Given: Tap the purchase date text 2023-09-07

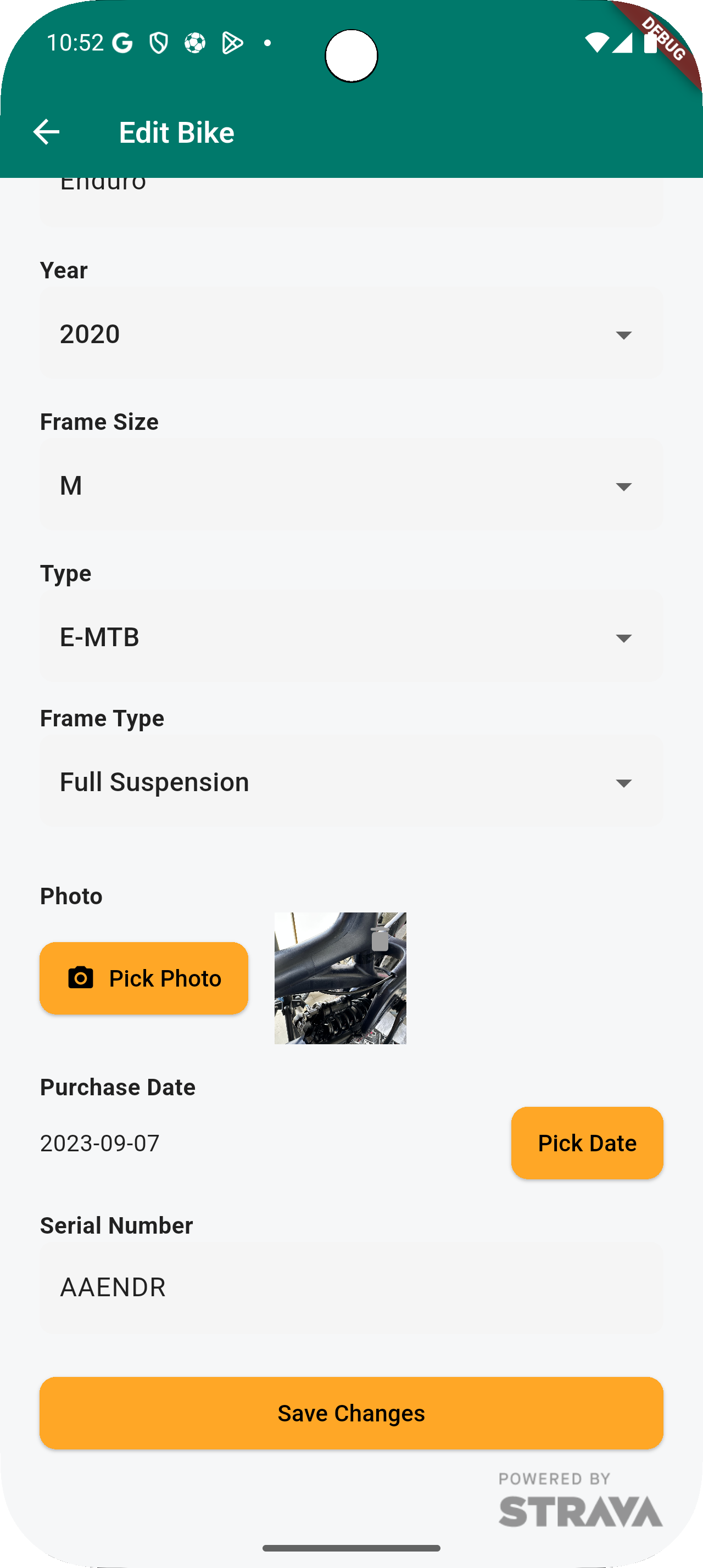Looking at the screenshot, I should pos(100,1143).
